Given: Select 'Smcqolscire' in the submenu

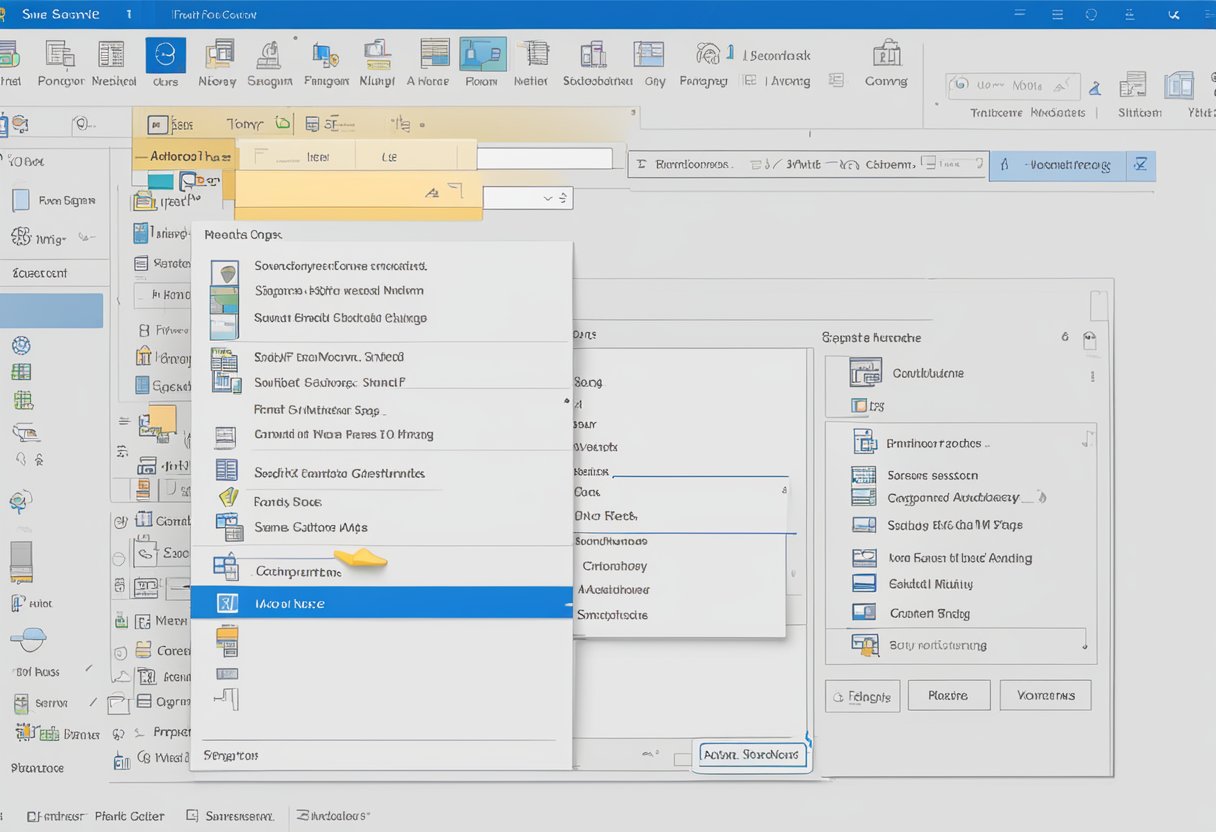Looking at the screenshot, I should point(613,615).
